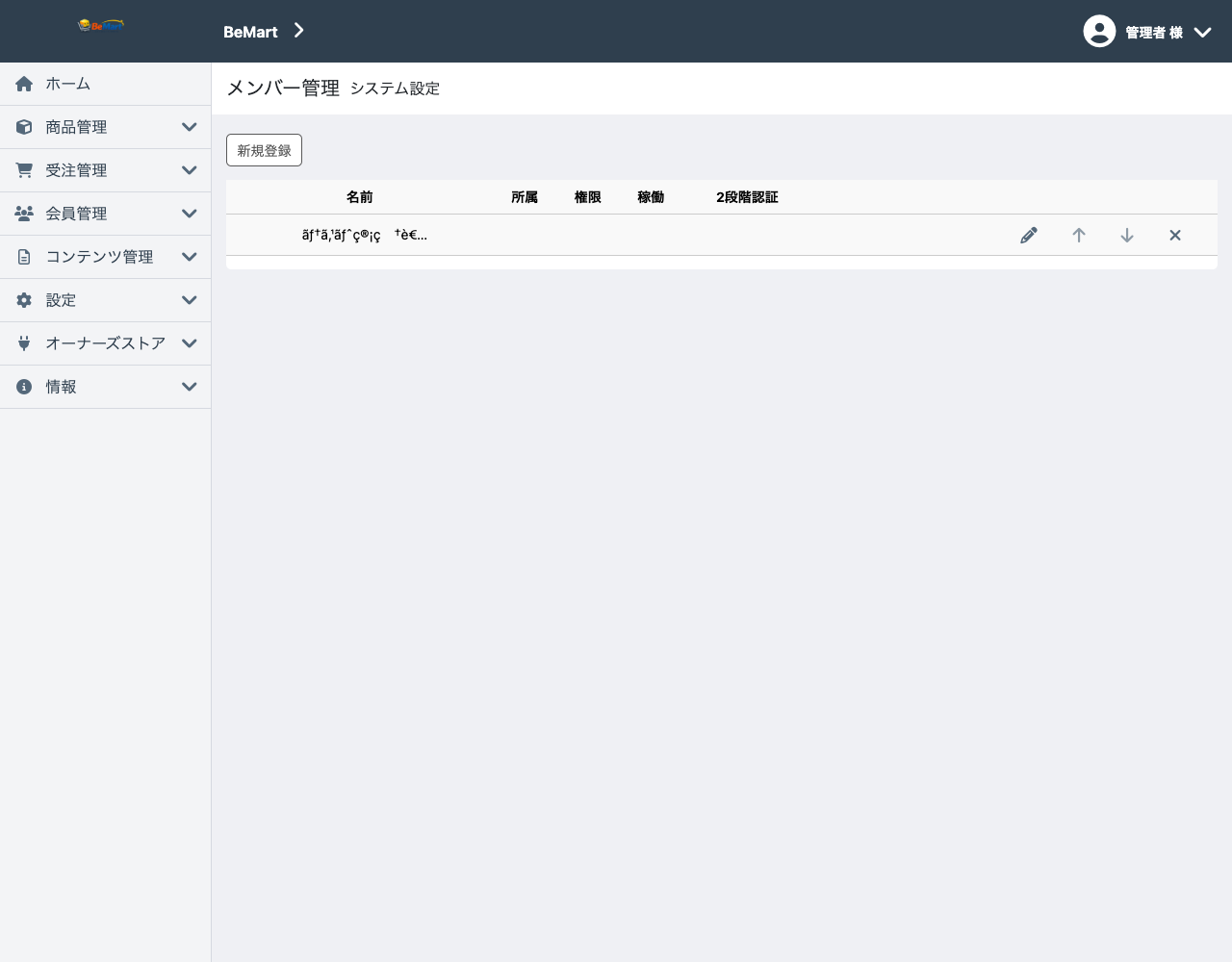This screenshot has width=1232, height=962.
Task: Click the gear icon beside 設定
Action: point(24,300)
